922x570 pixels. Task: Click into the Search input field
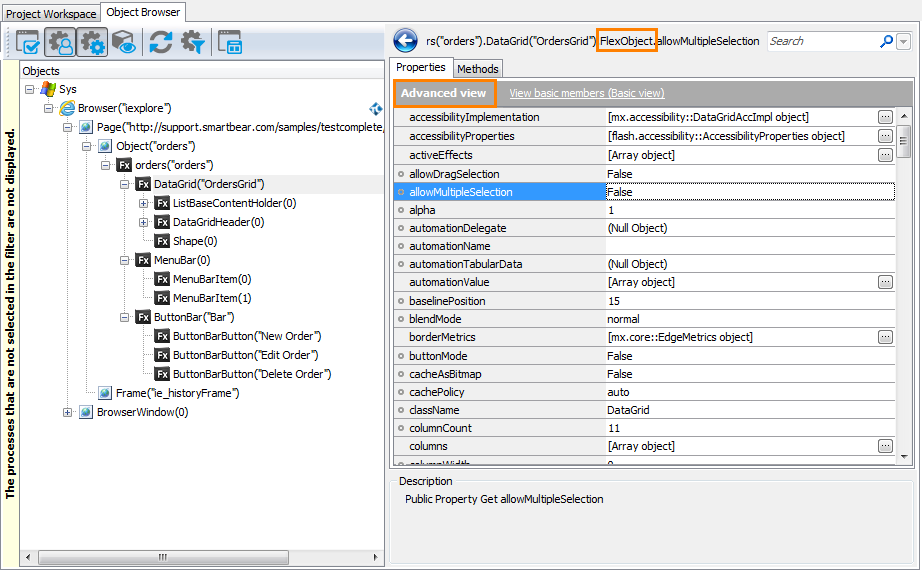(x=820, y=41)
